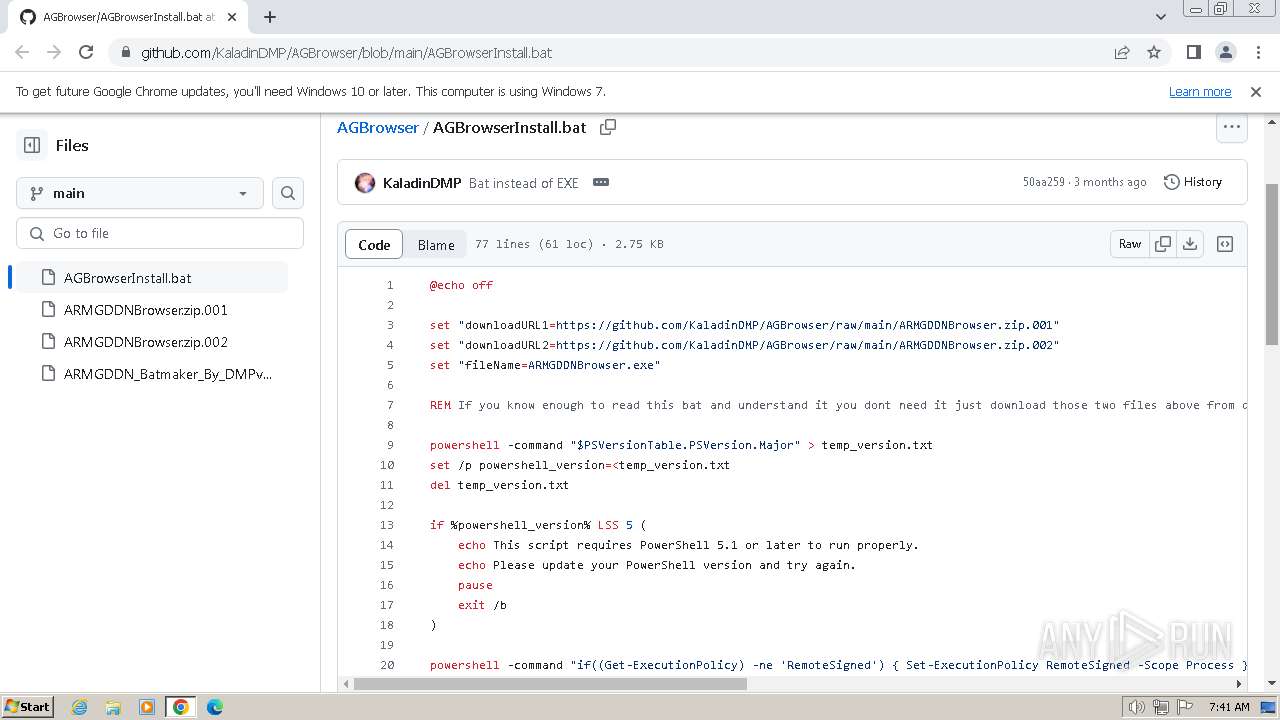This screenshot has width=1280, height=720.
Task: Launch Internet Explorer from taskbar
Action: [79, 707]
